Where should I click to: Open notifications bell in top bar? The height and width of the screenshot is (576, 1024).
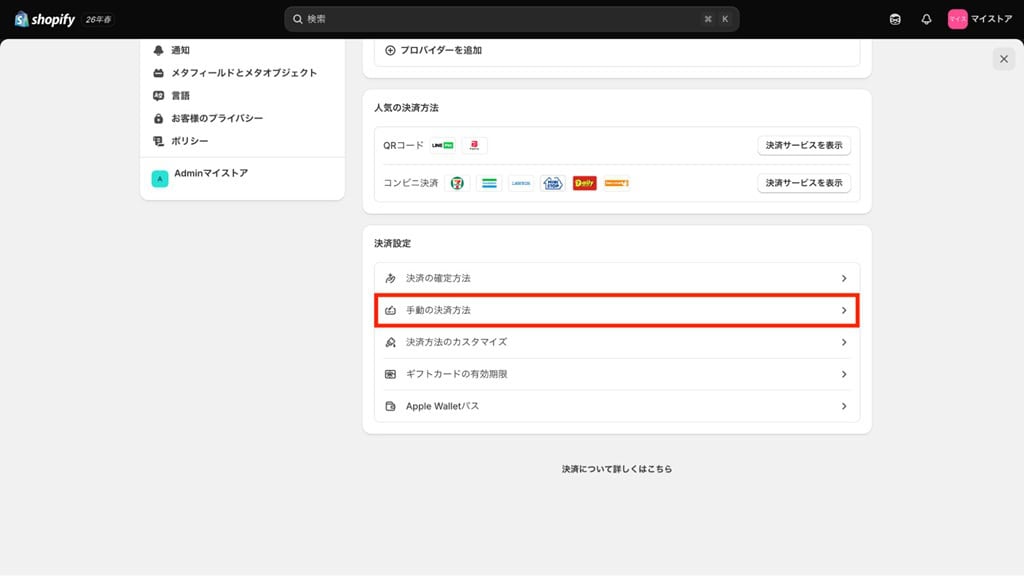point(926,19)
